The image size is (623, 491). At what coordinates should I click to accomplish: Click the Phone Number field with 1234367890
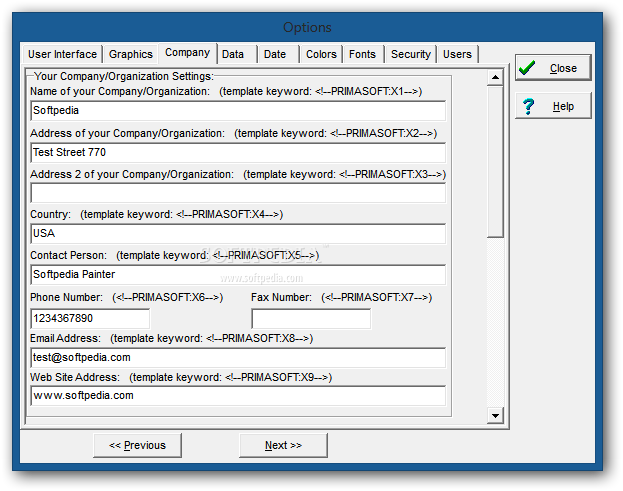90,319
